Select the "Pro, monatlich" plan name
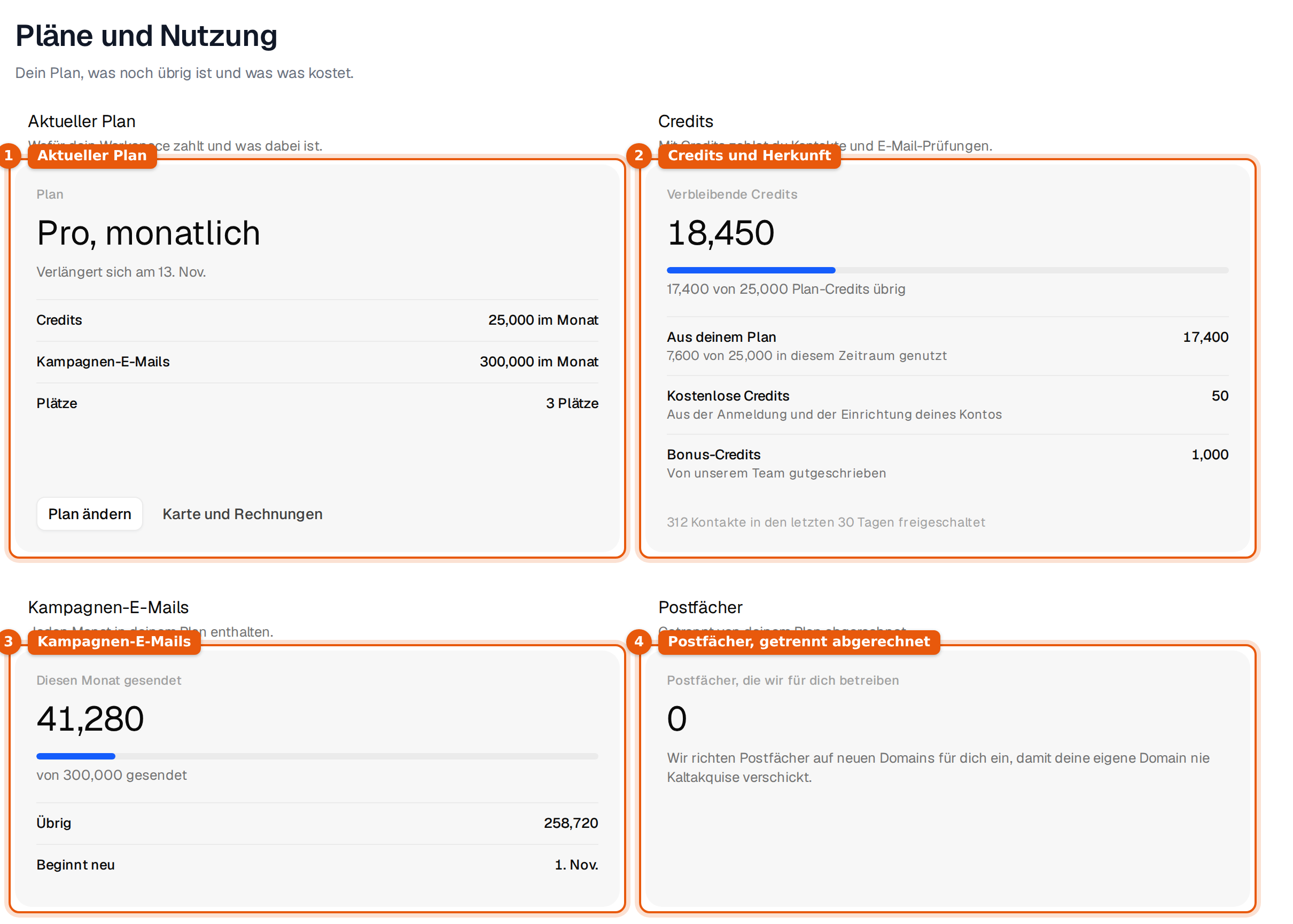 pyautogui.click(x=149, y=233)
